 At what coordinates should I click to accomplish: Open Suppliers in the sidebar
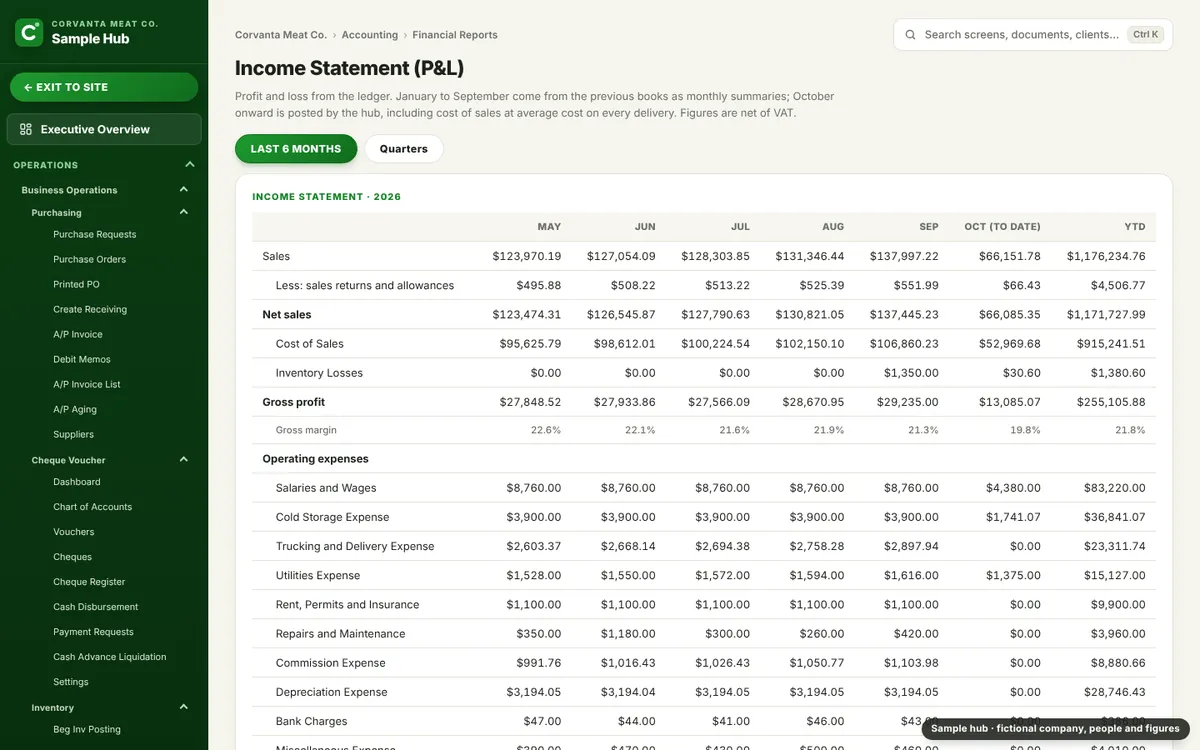click(x=74, y=434)
